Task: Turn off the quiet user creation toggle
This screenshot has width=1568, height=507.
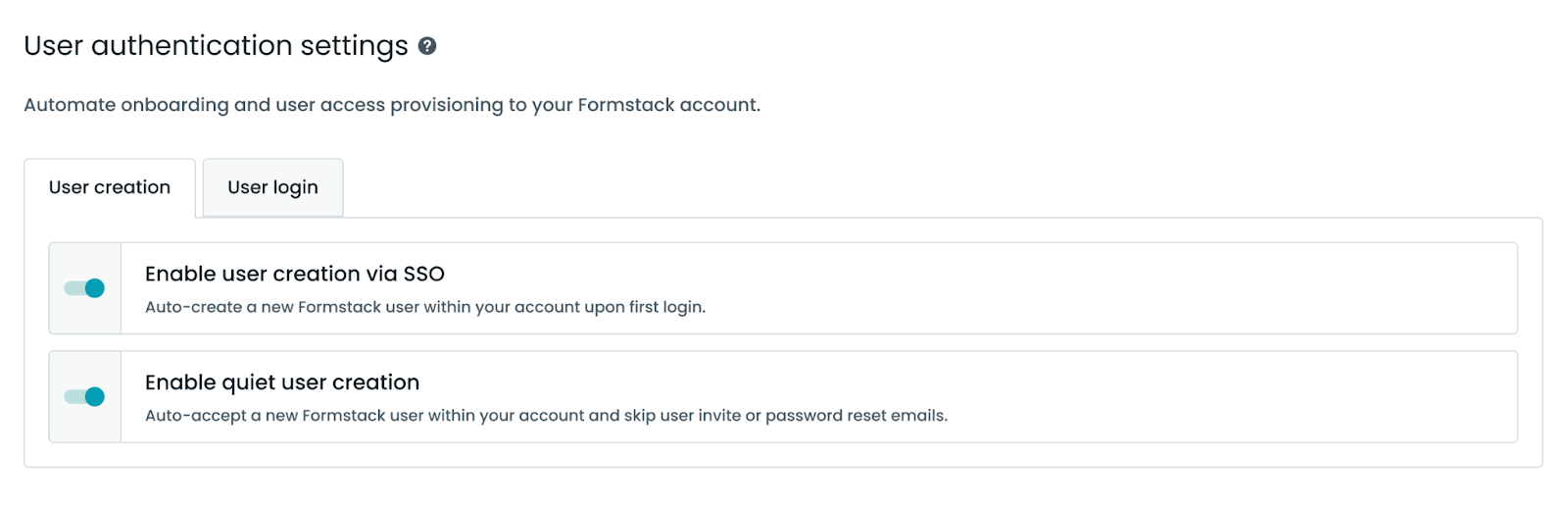Action: (x=85, y=397)
